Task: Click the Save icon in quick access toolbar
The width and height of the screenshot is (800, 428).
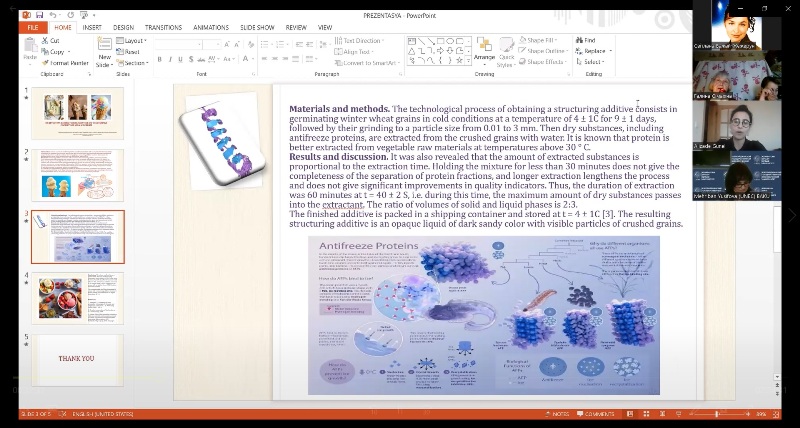Action: pos(39,16)
